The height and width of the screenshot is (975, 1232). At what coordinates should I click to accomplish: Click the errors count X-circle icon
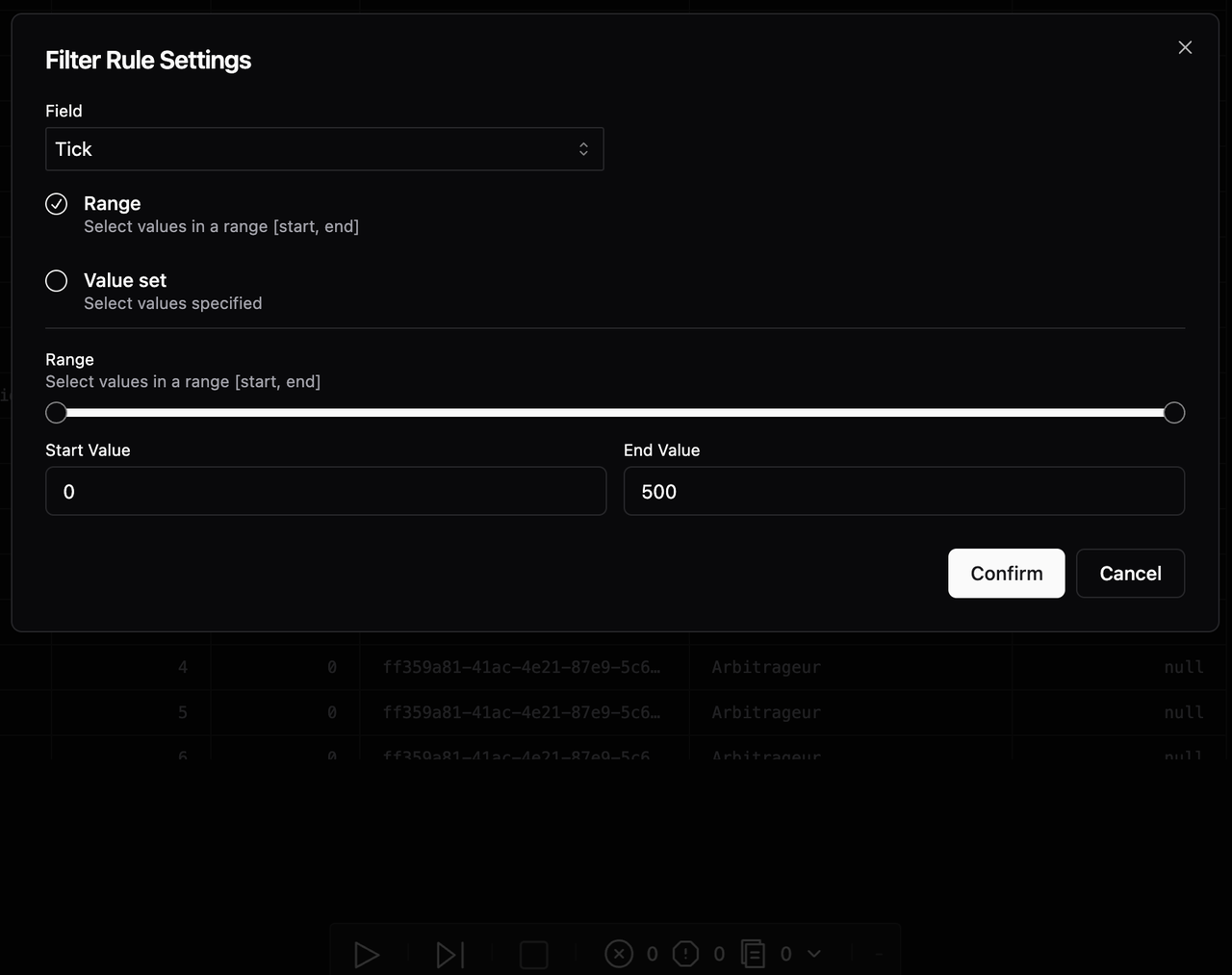(619, 954)
